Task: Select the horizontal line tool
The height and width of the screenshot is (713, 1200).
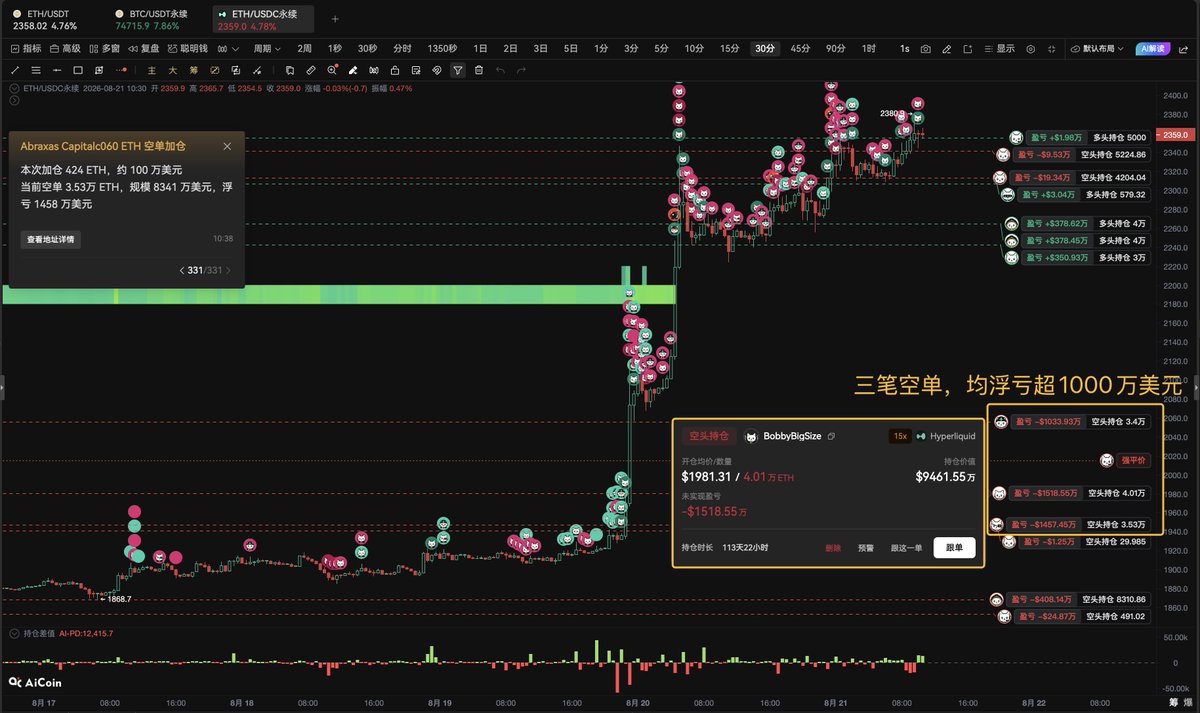Action: coord(57,70)
